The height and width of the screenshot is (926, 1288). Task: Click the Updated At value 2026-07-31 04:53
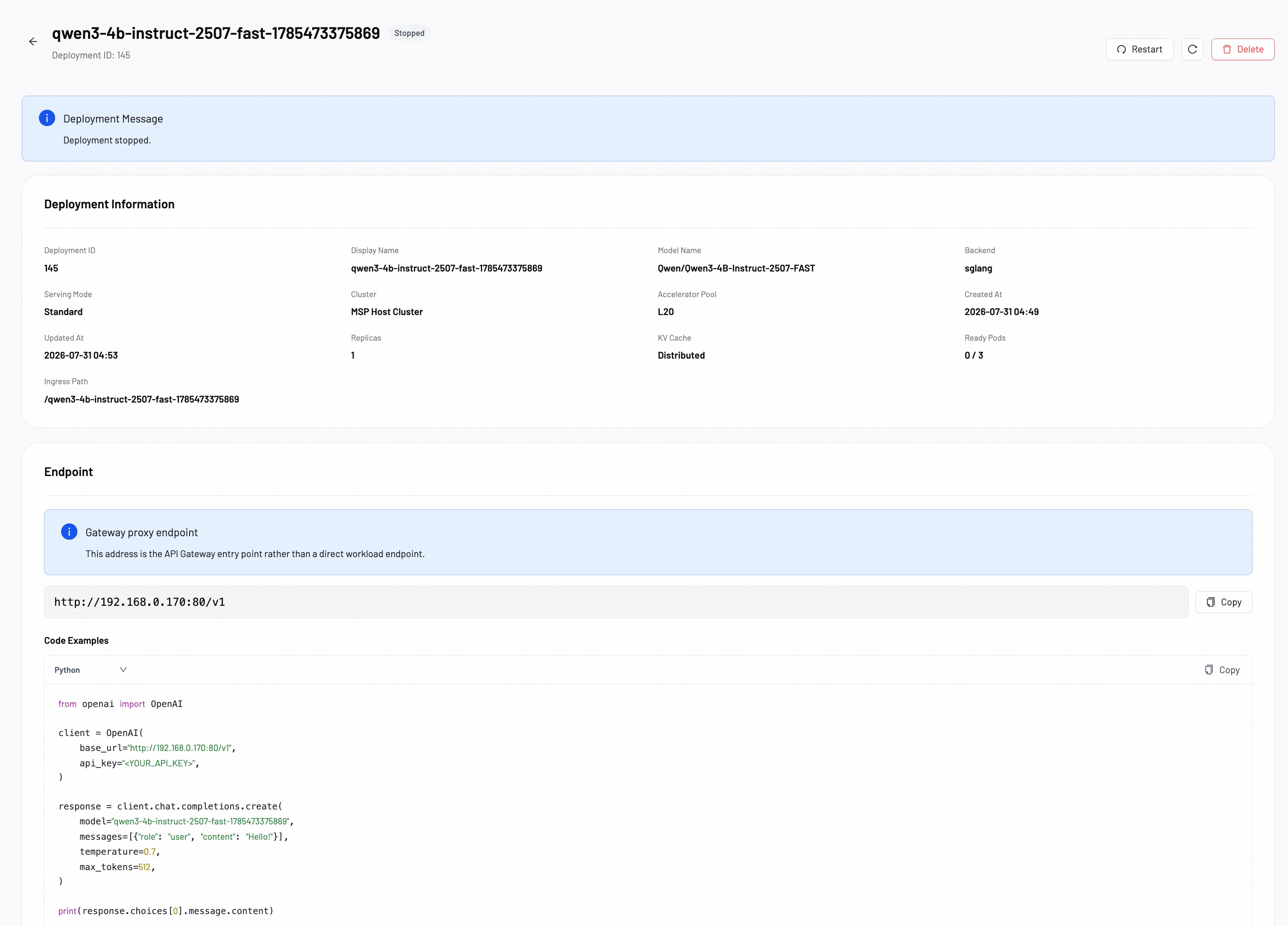point(81,355)
